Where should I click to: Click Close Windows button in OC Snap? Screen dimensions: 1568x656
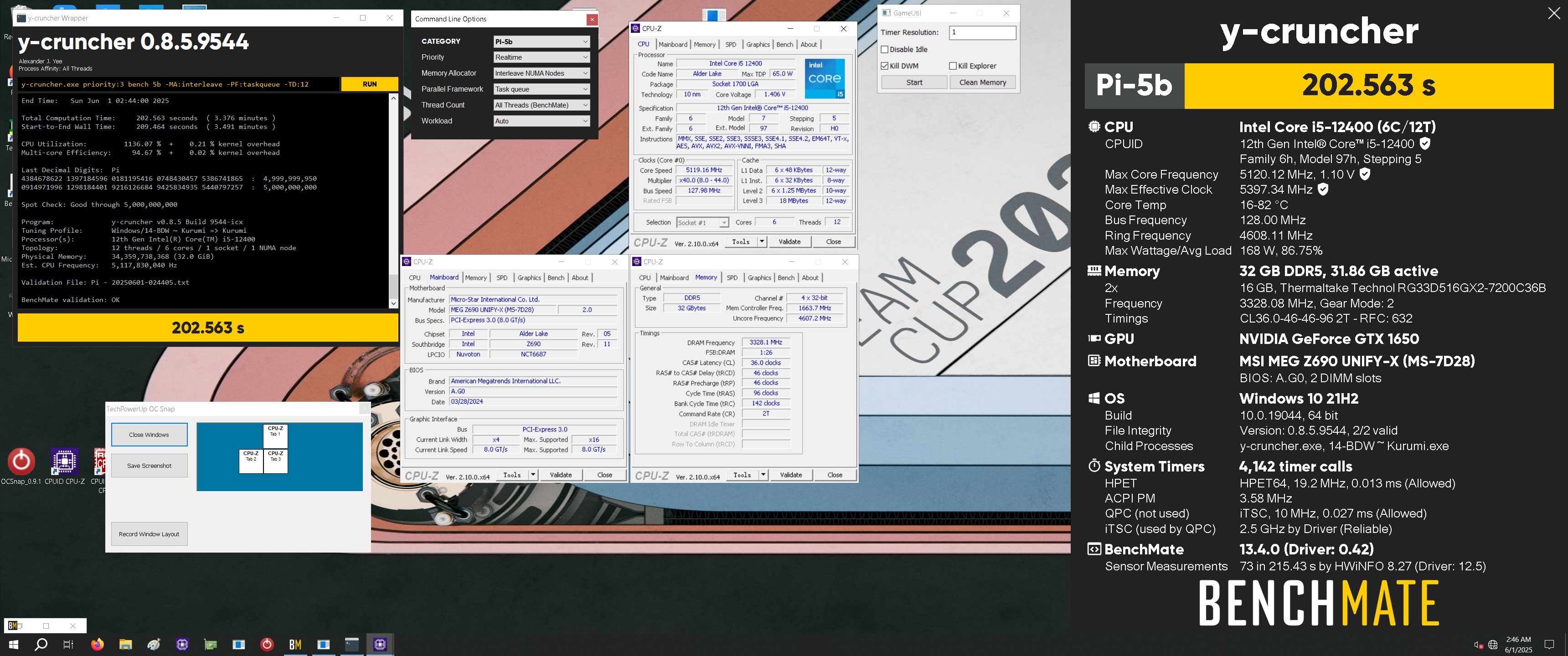click(149, 435)
